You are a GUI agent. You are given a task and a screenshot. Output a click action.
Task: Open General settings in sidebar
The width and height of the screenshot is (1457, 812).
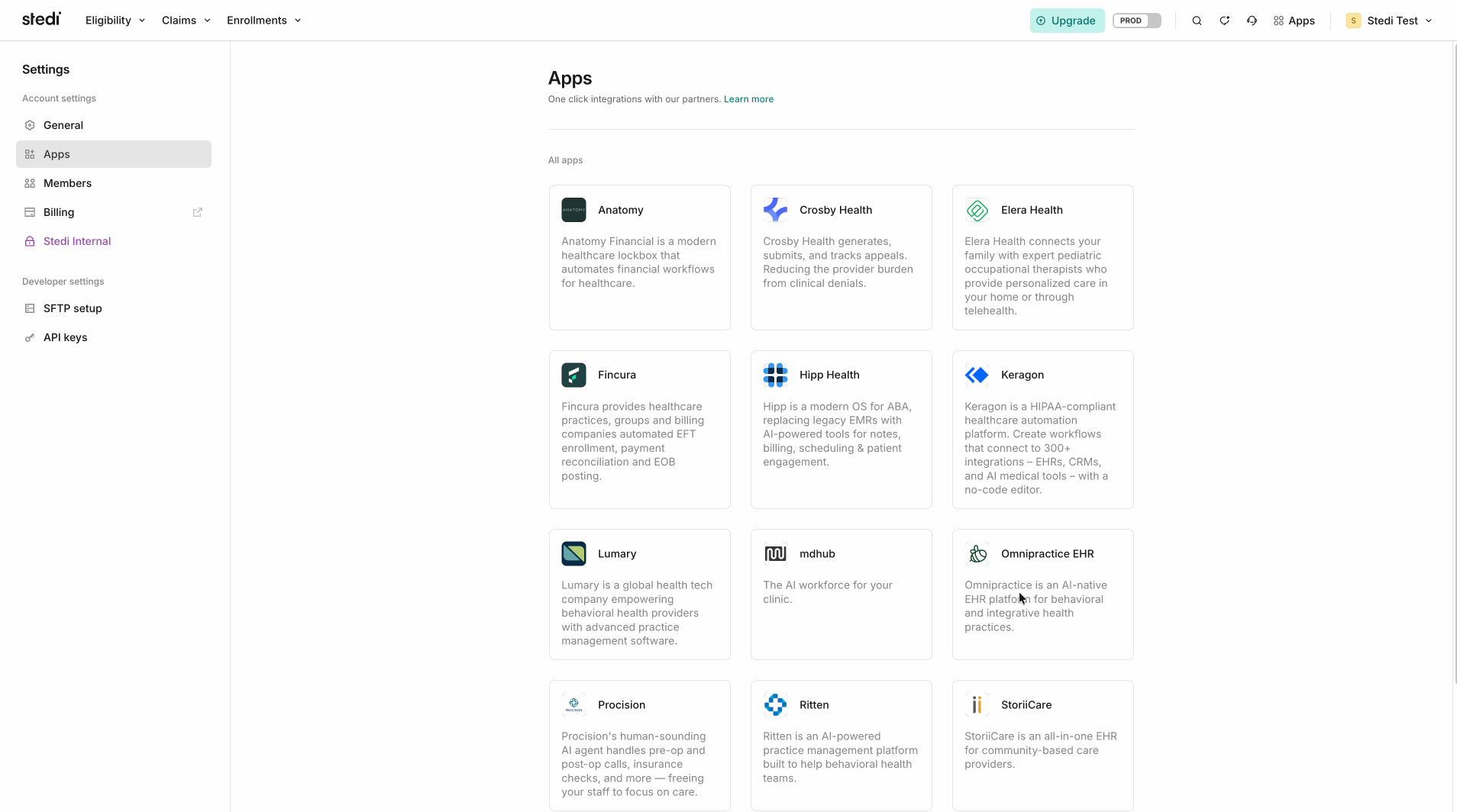114,125
